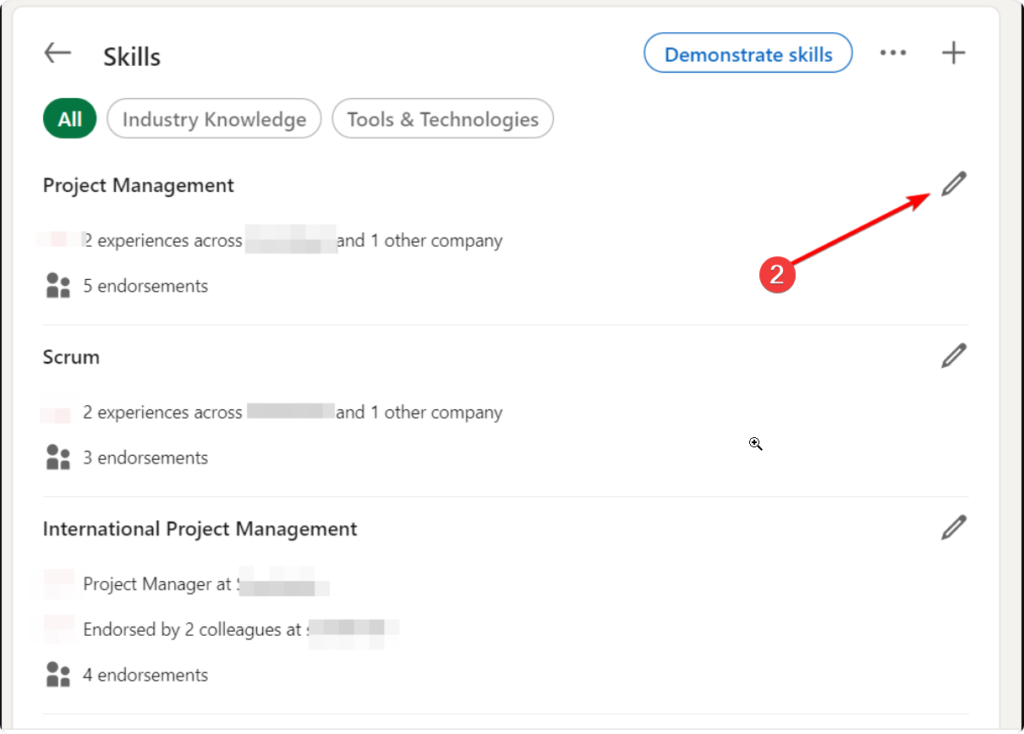Select the All filter chip
The image size is (1024, 734).
[69, 119]
